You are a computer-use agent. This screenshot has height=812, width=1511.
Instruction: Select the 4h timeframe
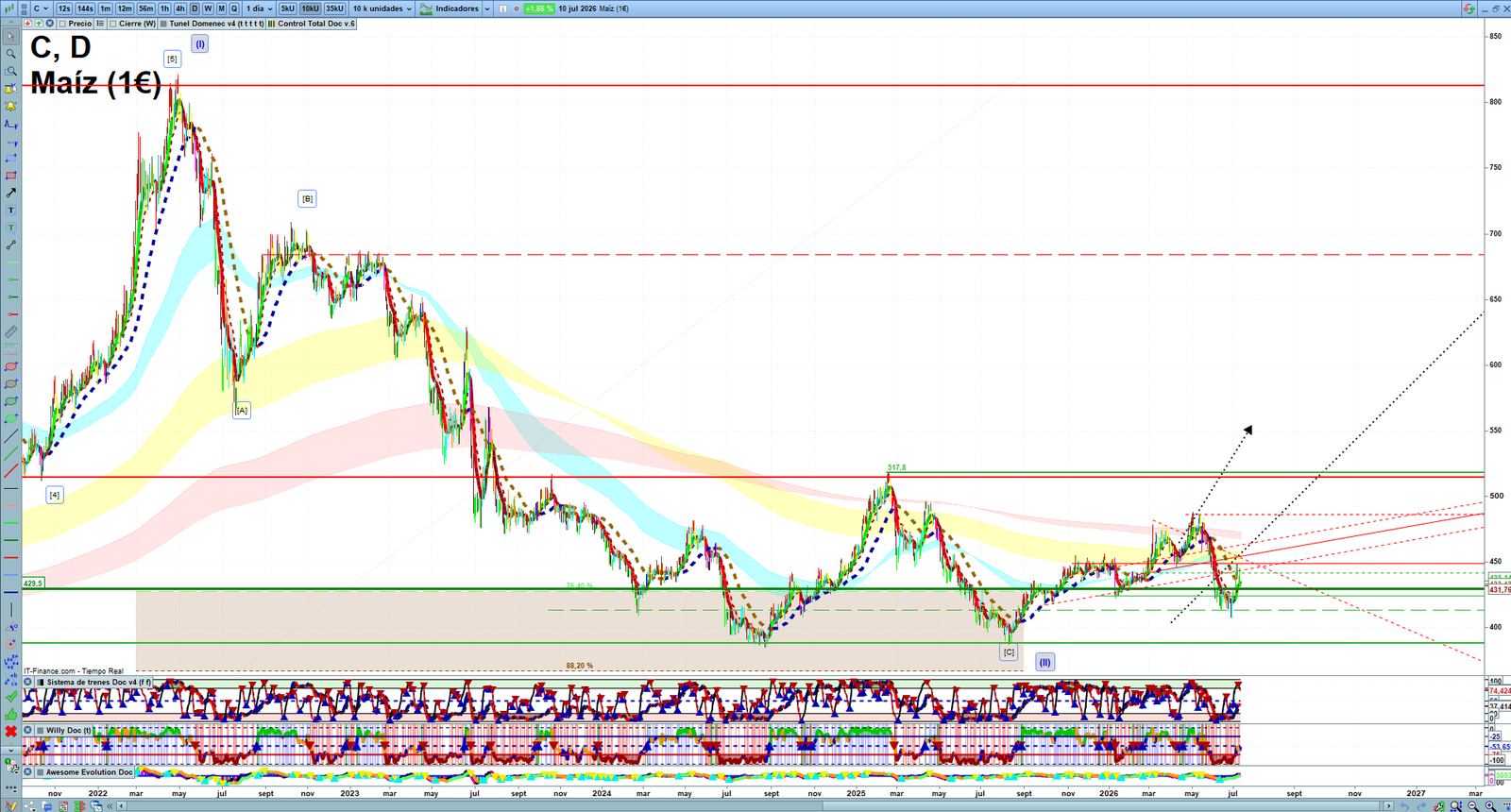click(x=180, y=8)
